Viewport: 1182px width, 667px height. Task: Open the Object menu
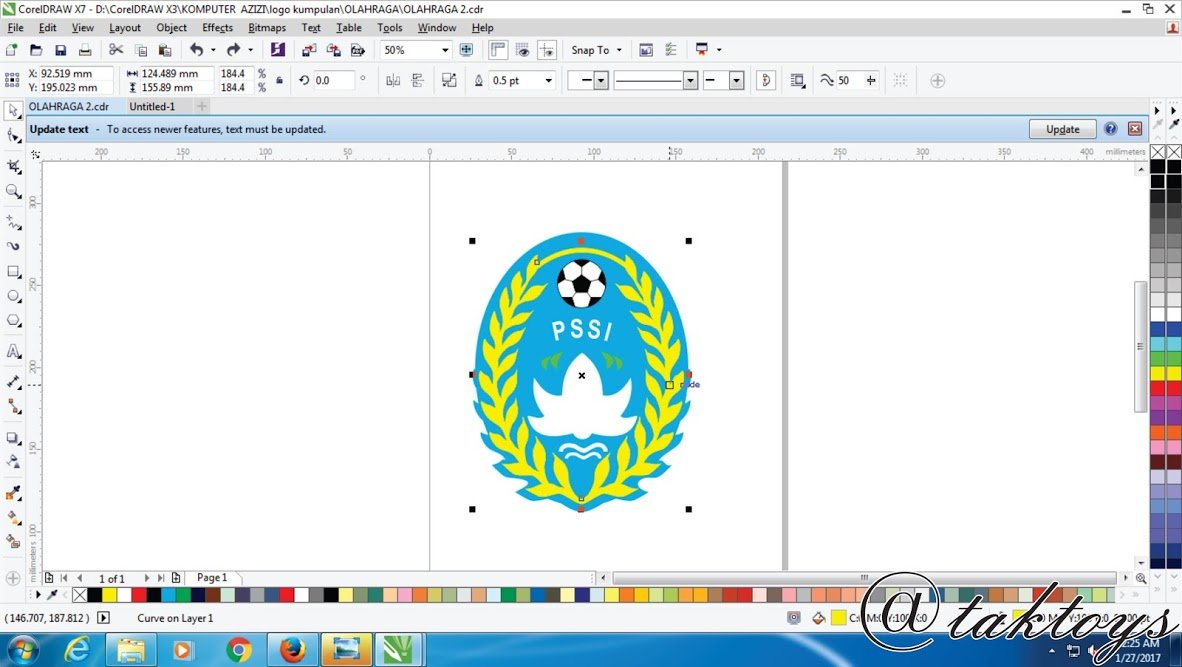coord(171,28)
